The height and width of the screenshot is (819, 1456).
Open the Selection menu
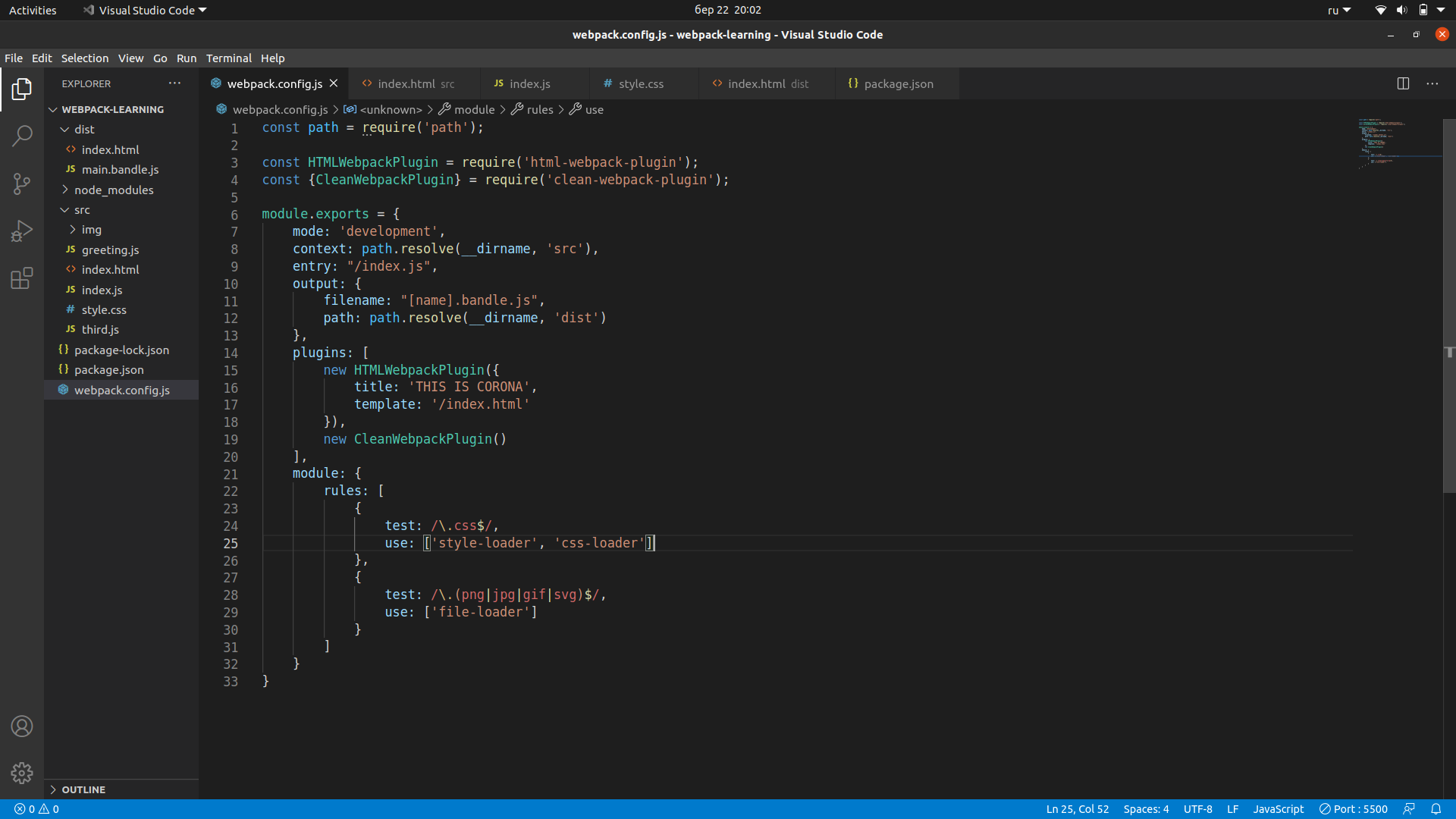pos(85,58)
